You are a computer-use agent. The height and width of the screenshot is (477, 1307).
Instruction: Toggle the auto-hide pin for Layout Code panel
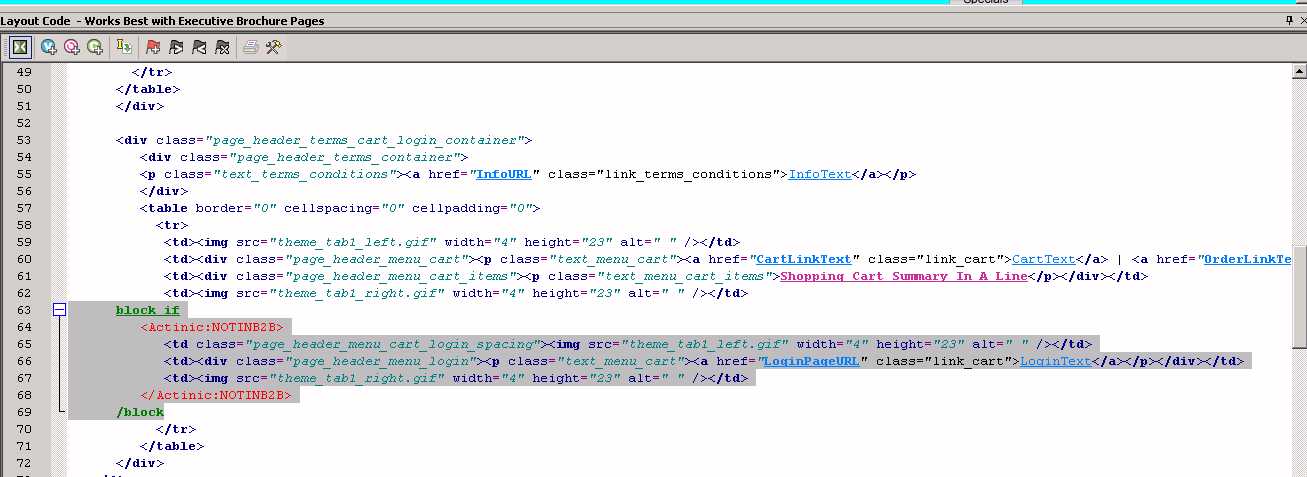(1289, 20)
